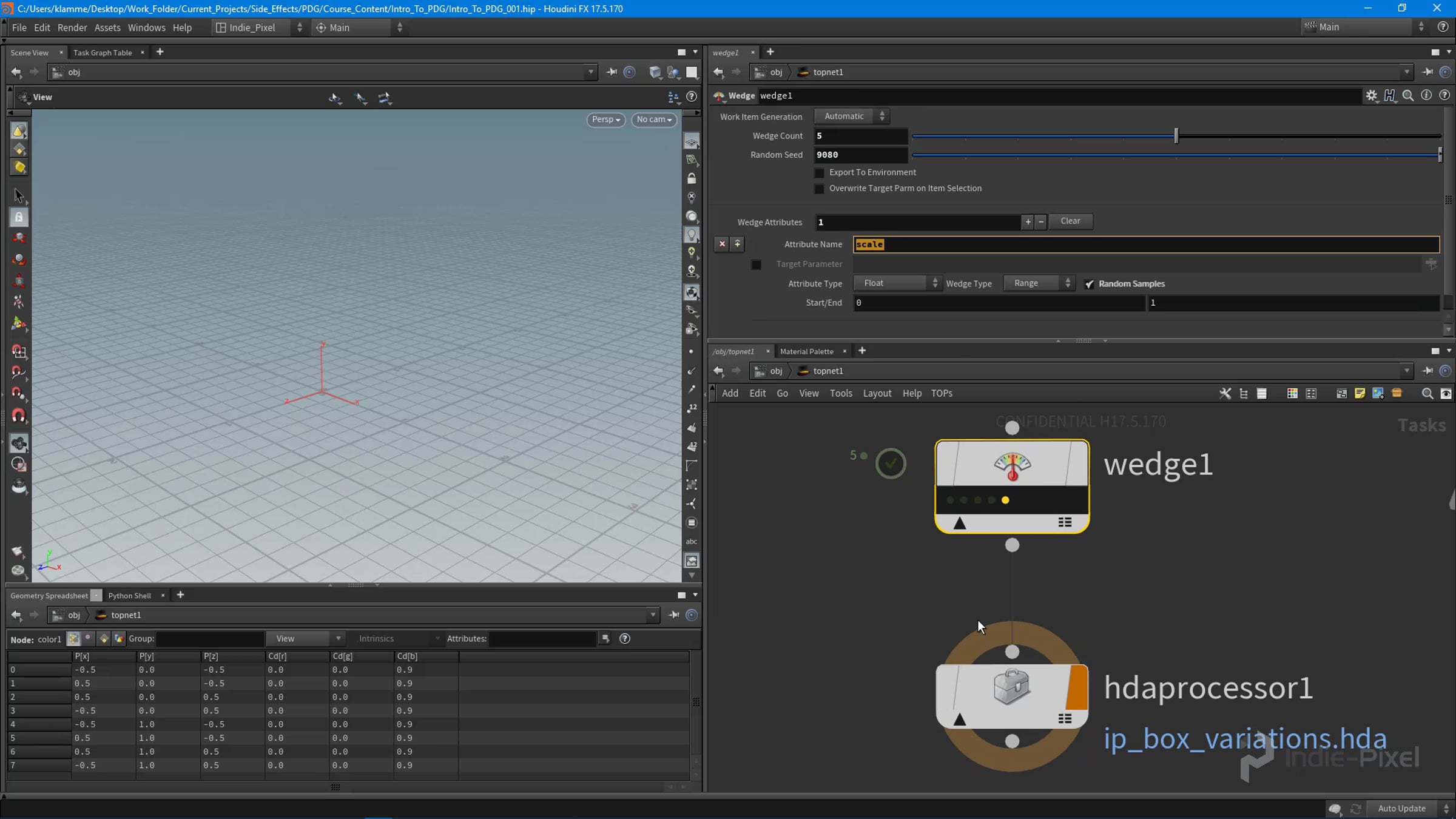Enable Export To Environment checkbox
Screen dimensions: 1456x819
pos(820,173)
